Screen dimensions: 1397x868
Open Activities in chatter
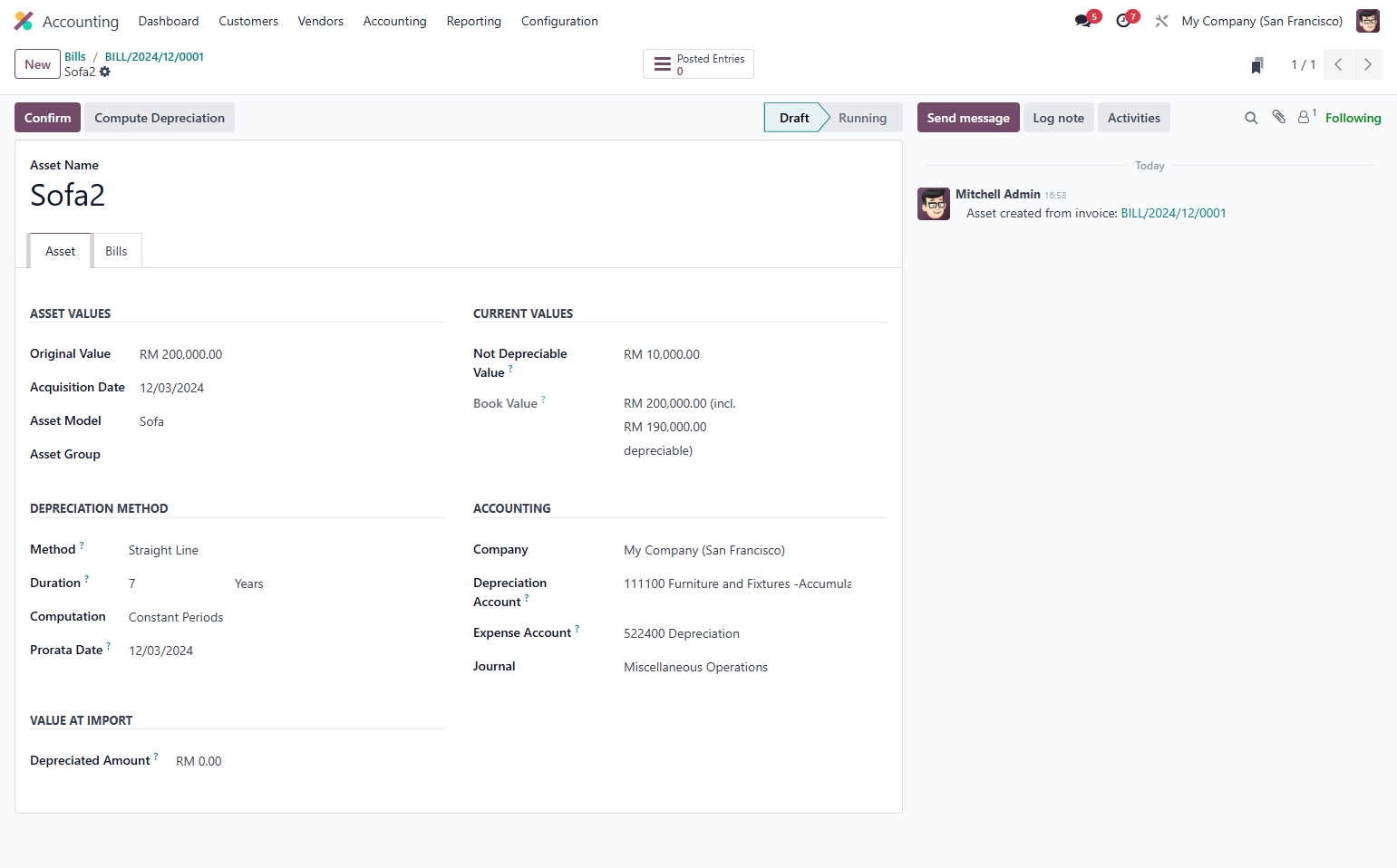click(1133, 118)
